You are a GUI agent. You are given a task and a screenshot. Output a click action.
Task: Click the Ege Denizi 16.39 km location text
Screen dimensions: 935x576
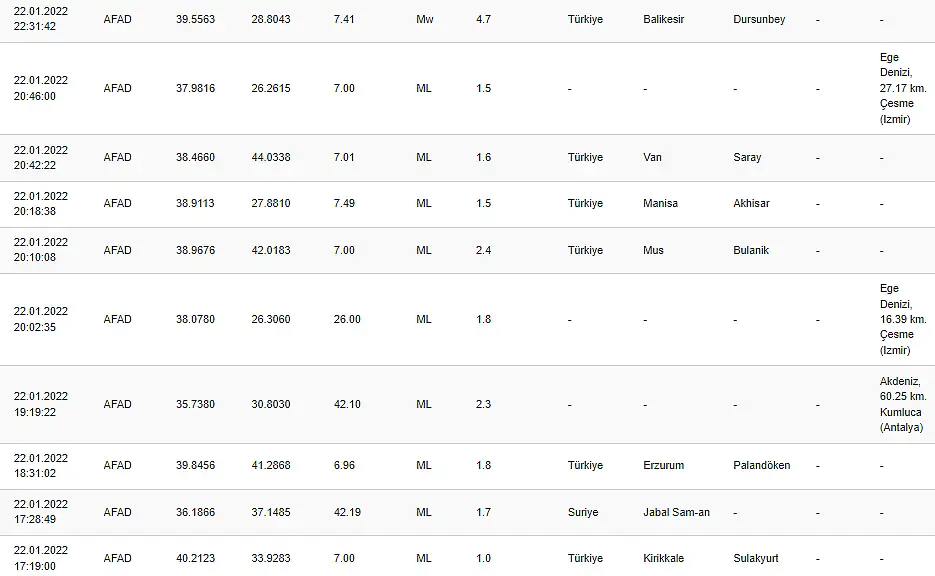[x=903, y=320]
